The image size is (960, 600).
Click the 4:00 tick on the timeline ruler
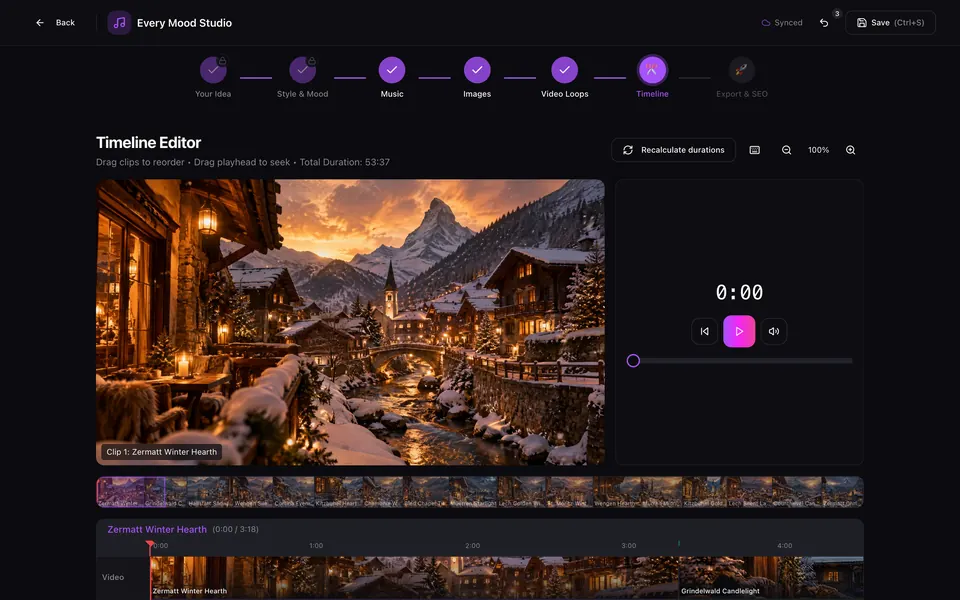[784, 546]
